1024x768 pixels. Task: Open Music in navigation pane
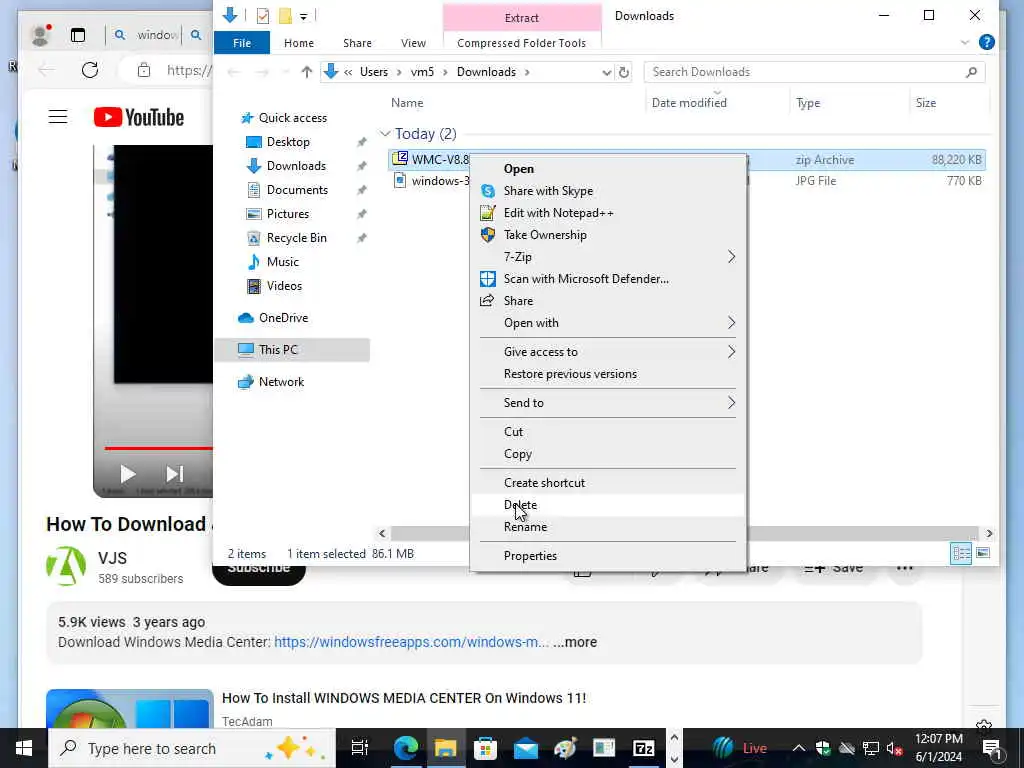282,262
